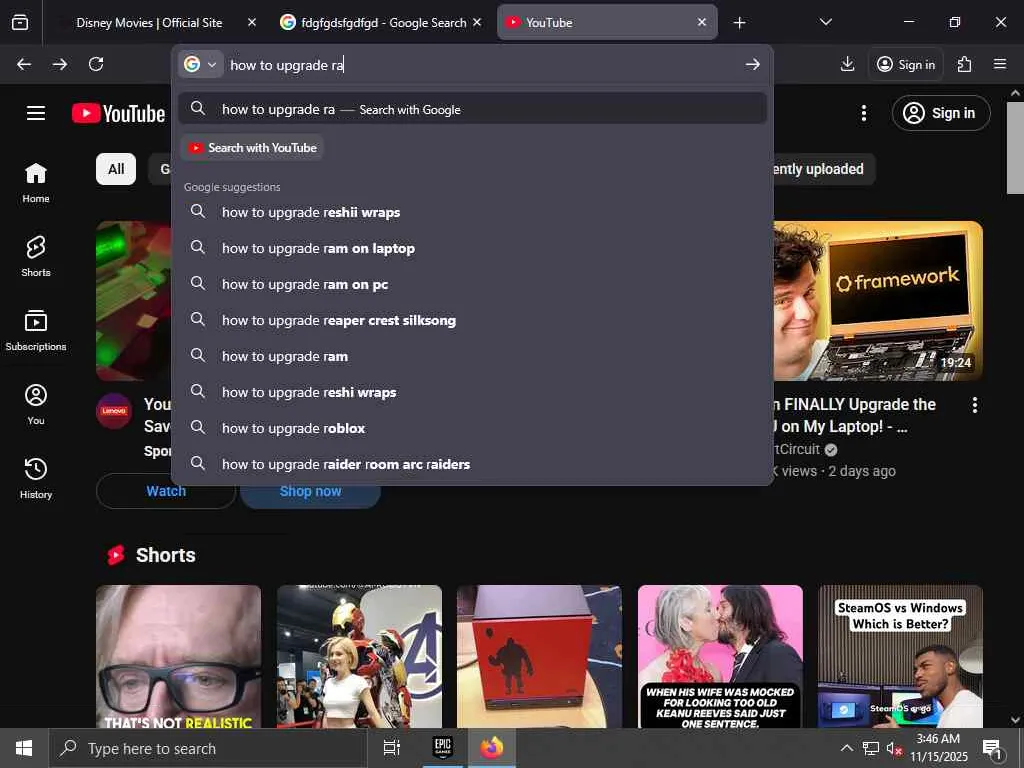This screenshot has width=1024, height=768.
Task: Go forward one page
Action: pos(60,64)
